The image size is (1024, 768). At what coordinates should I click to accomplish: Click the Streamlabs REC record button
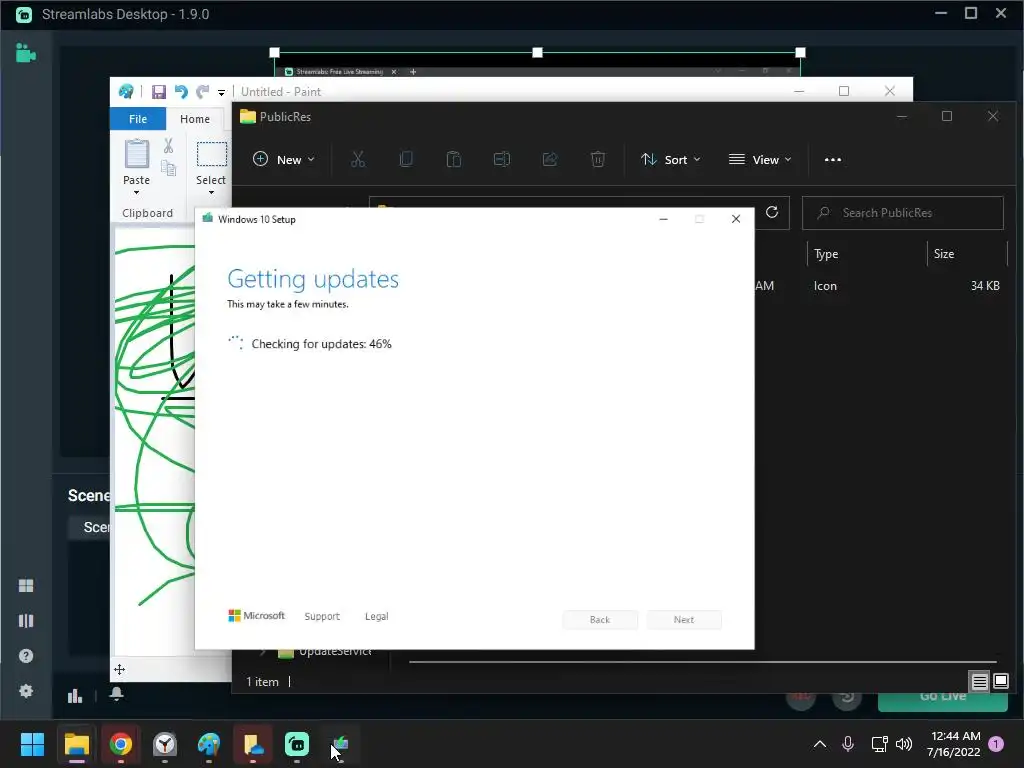pos(801,701)
